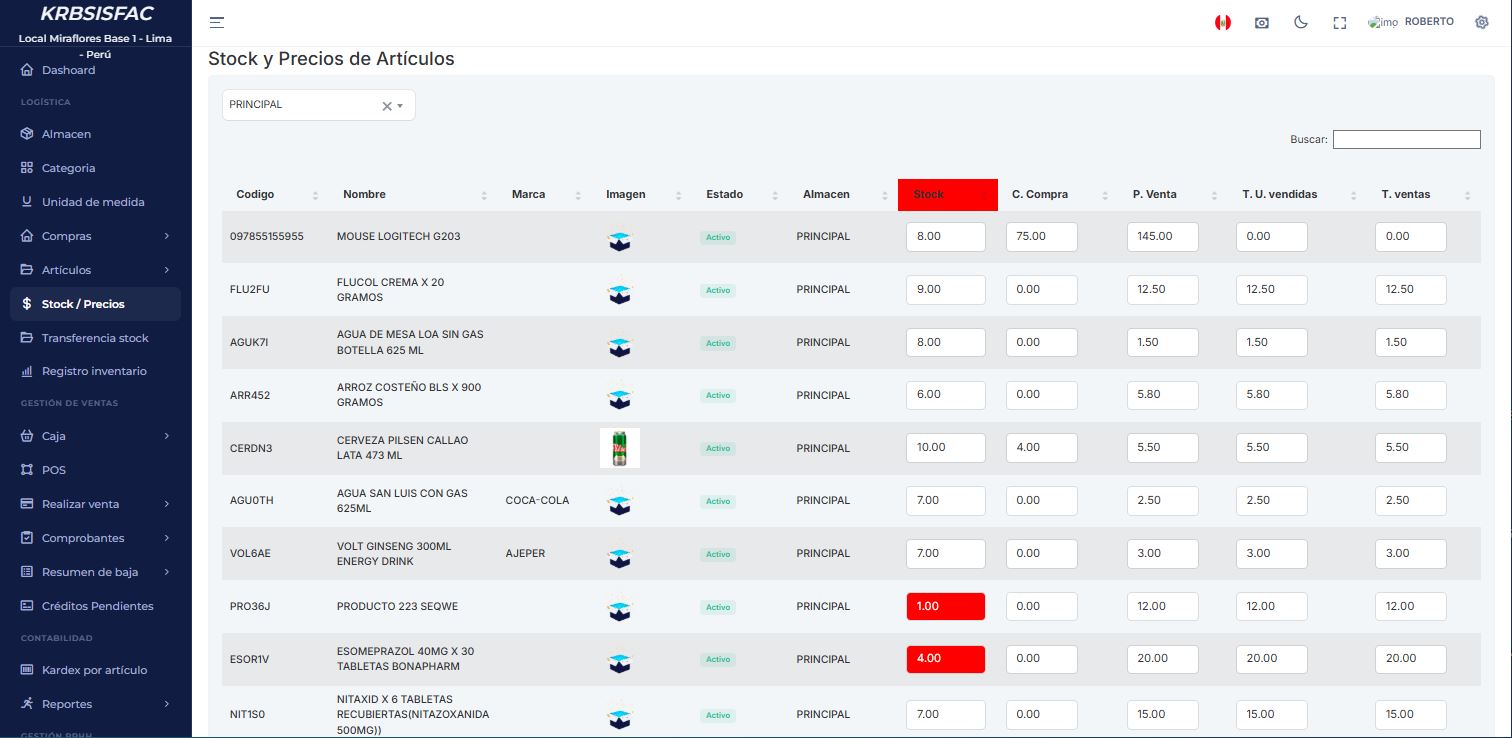Click the Buscar search field

(1407, 140)
